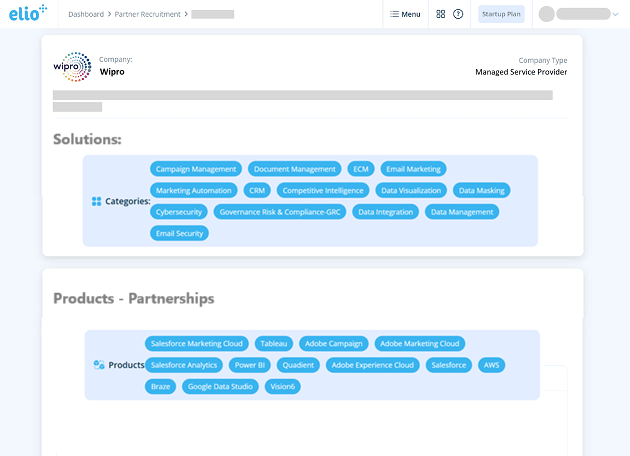Select the Campaign Management category tag
This screenshot has width=630, height=456.
(x=196, y=169)
